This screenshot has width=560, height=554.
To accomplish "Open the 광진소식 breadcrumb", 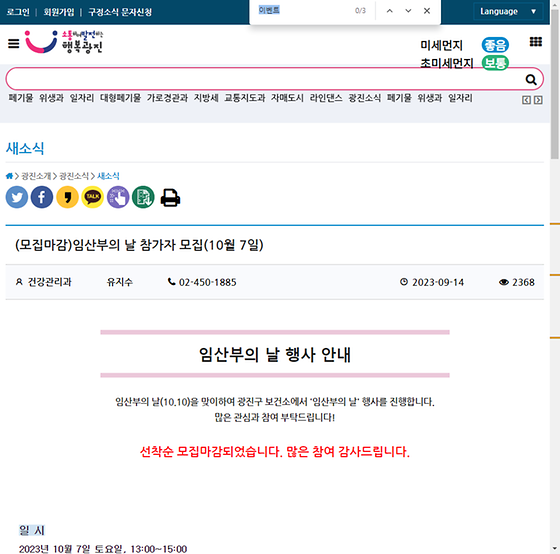I will pyautogui.click(x=74, y=176).
